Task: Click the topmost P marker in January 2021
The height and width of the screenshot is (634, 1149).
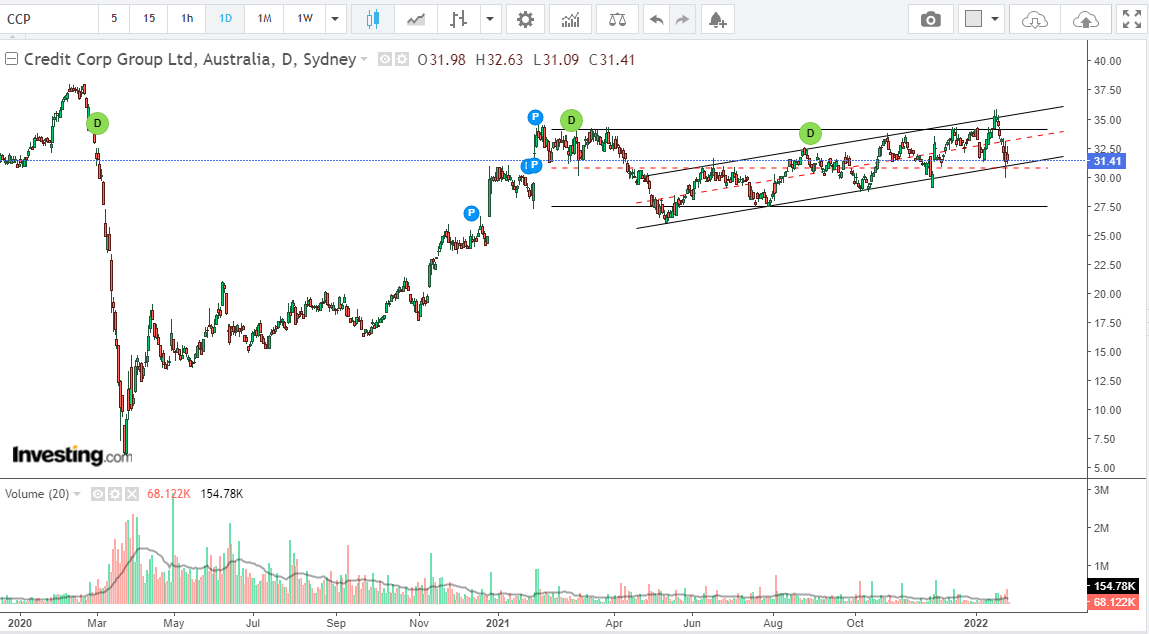Action: (x=536, y=117)
